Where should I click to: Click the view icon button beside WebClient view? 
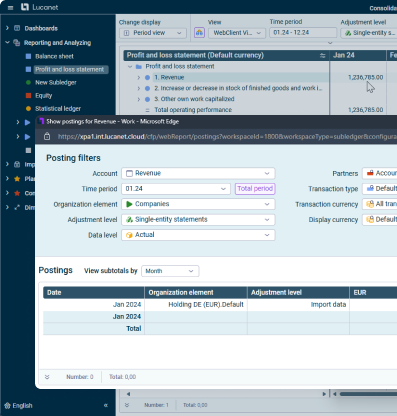[x=199, y=33]
